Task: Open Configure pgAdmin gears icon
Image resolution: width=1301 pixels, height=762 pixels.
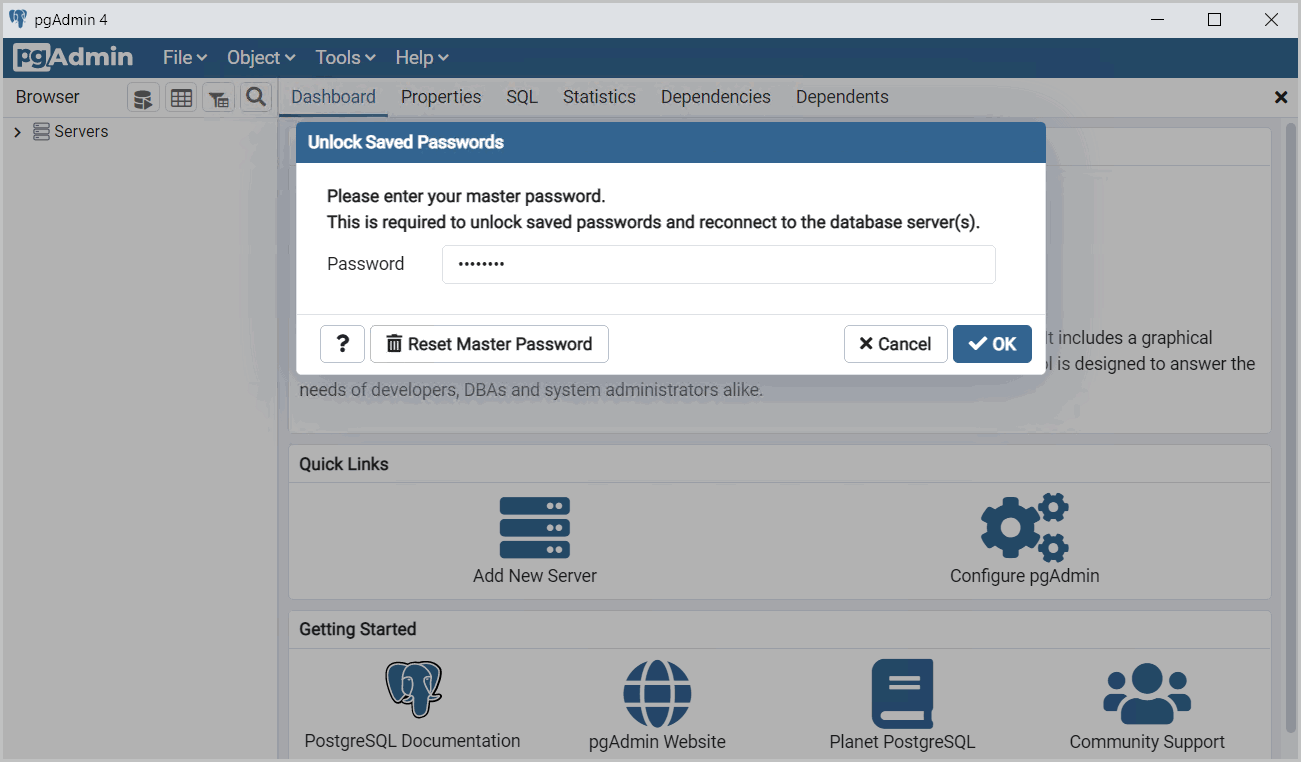Action: [1024, 527]
